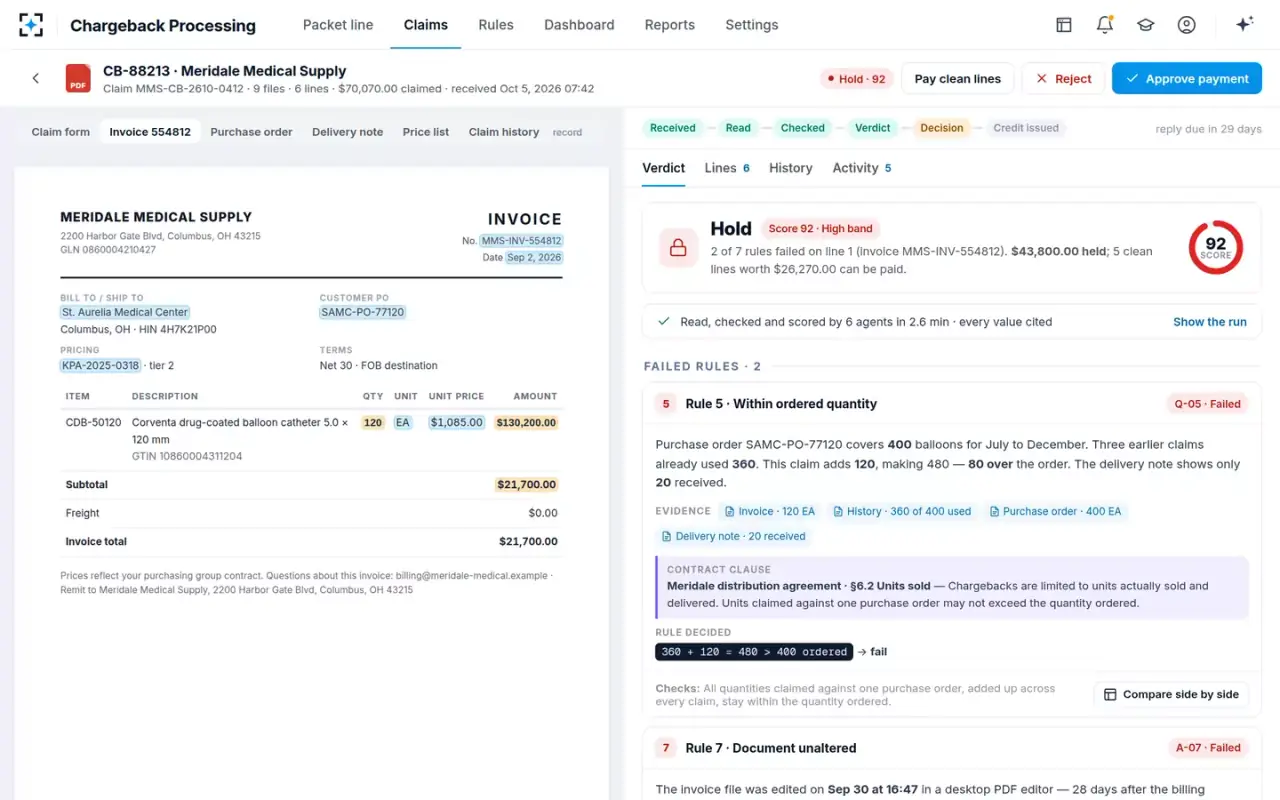Screen dimensions: 1280x800
Task: Switch to the Delivery note document tab
Action: click(347, 132)
